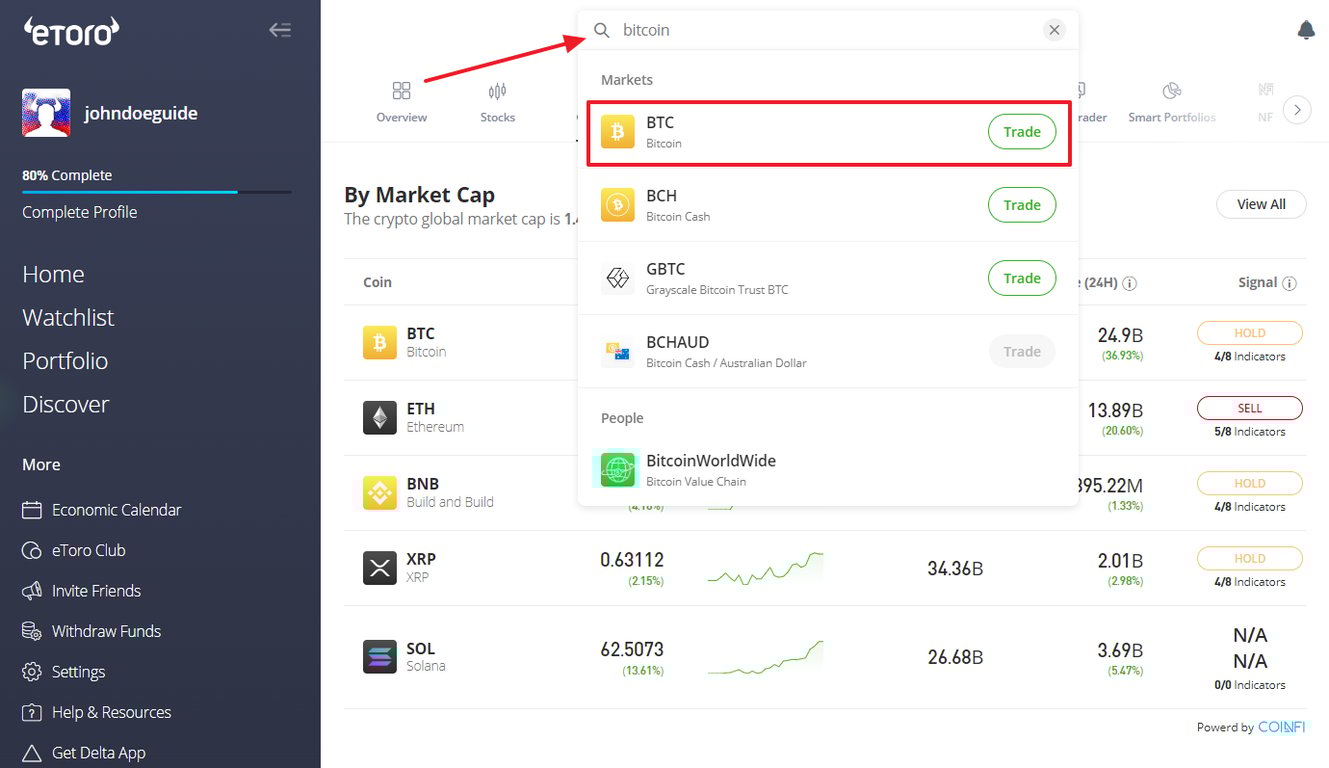Trade BTC from search results

coord(1021,131)
